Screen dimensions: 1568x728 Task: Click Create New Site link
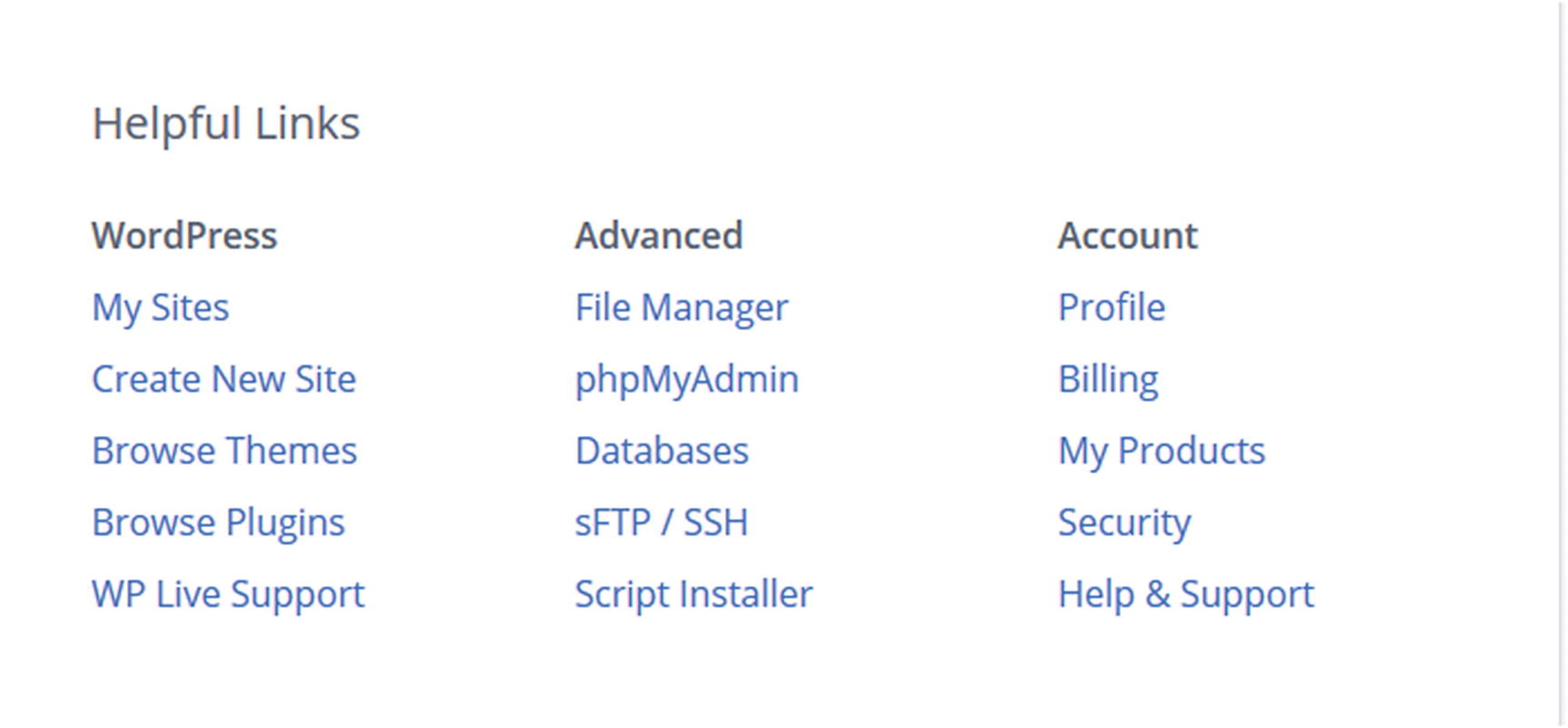coord(224,379)
